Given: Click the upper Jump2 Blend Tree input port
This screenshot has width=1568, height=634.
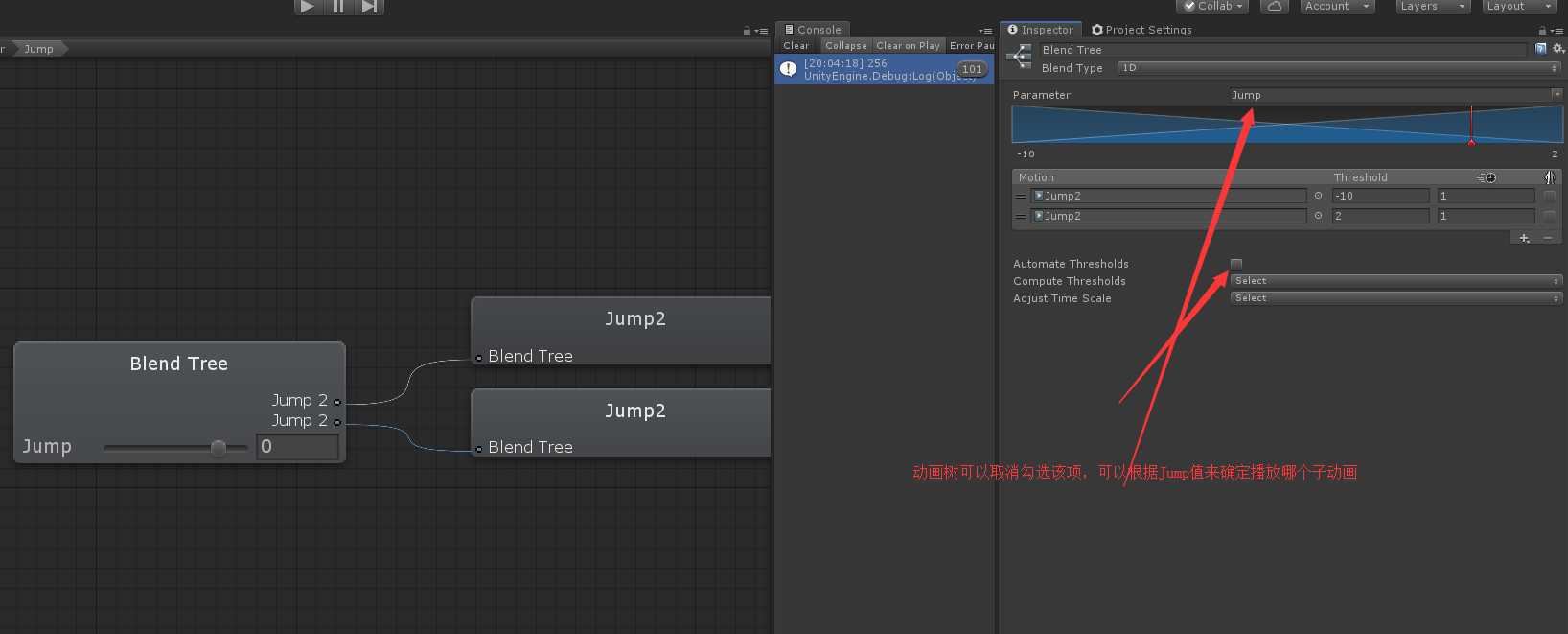Looking at the screenshot, I should coord(479,358).
